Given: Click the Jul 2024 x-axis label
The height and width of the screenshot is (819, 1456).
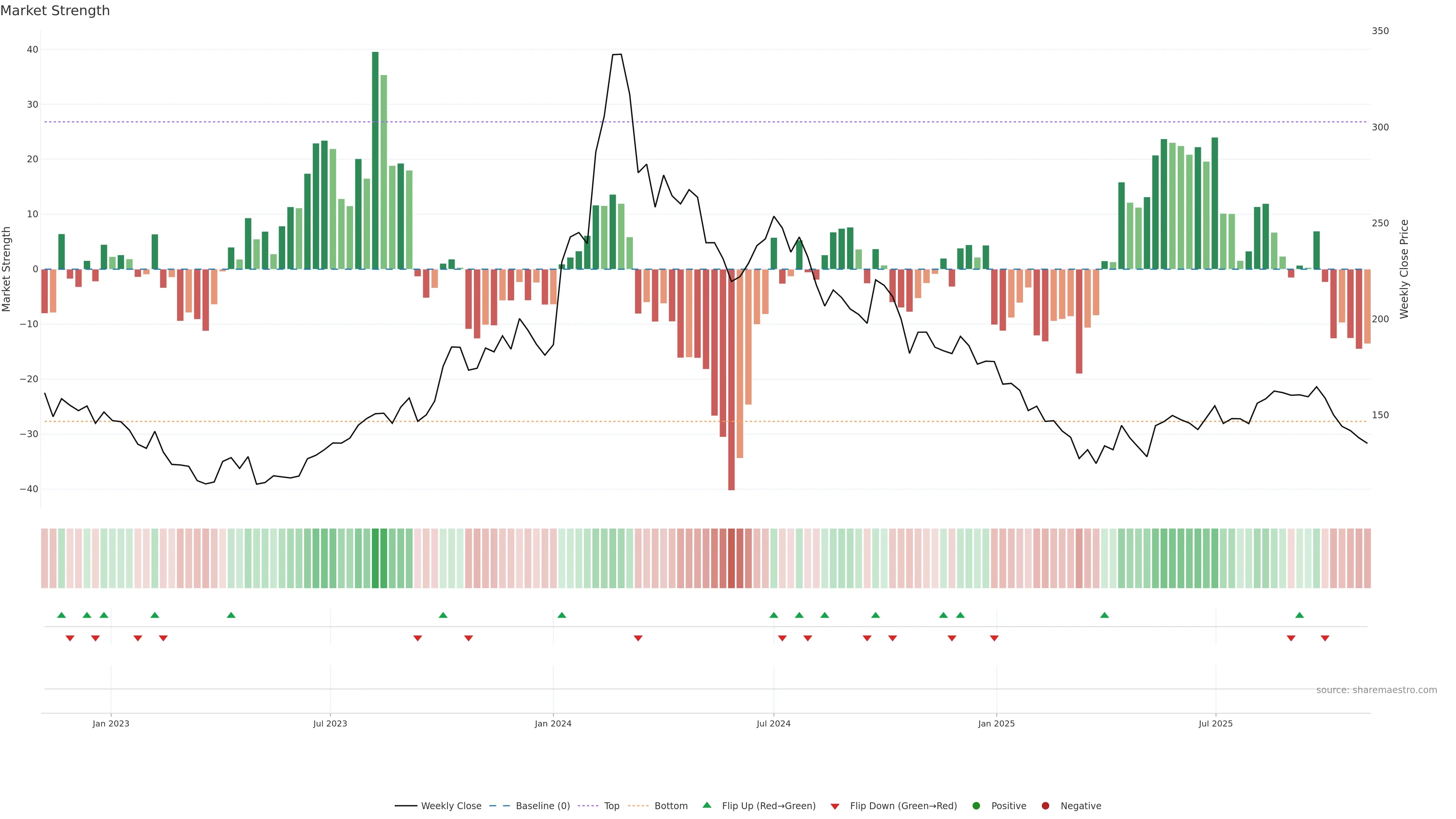Looking at the screenshot, I should [773, 723].
